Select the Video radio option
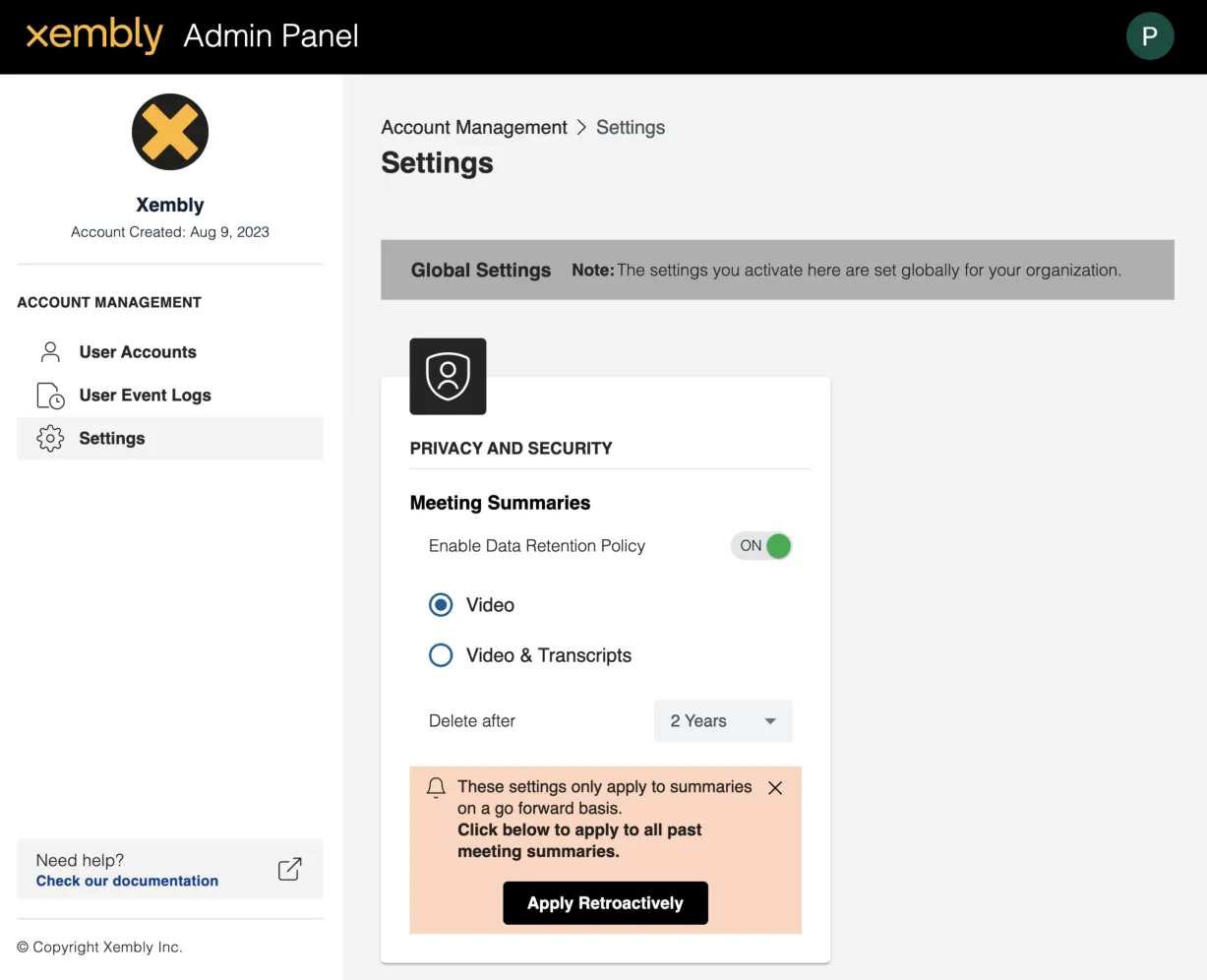1207x980 pixels. (441, 605)
